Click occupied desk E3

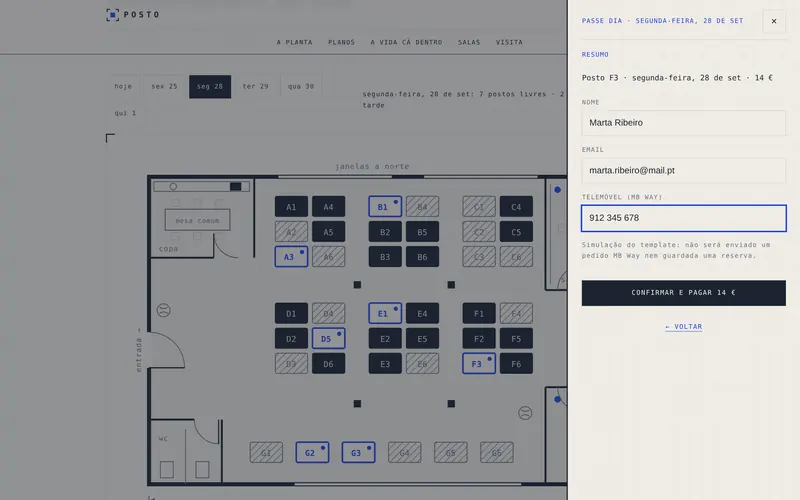[x=385, y=364]
